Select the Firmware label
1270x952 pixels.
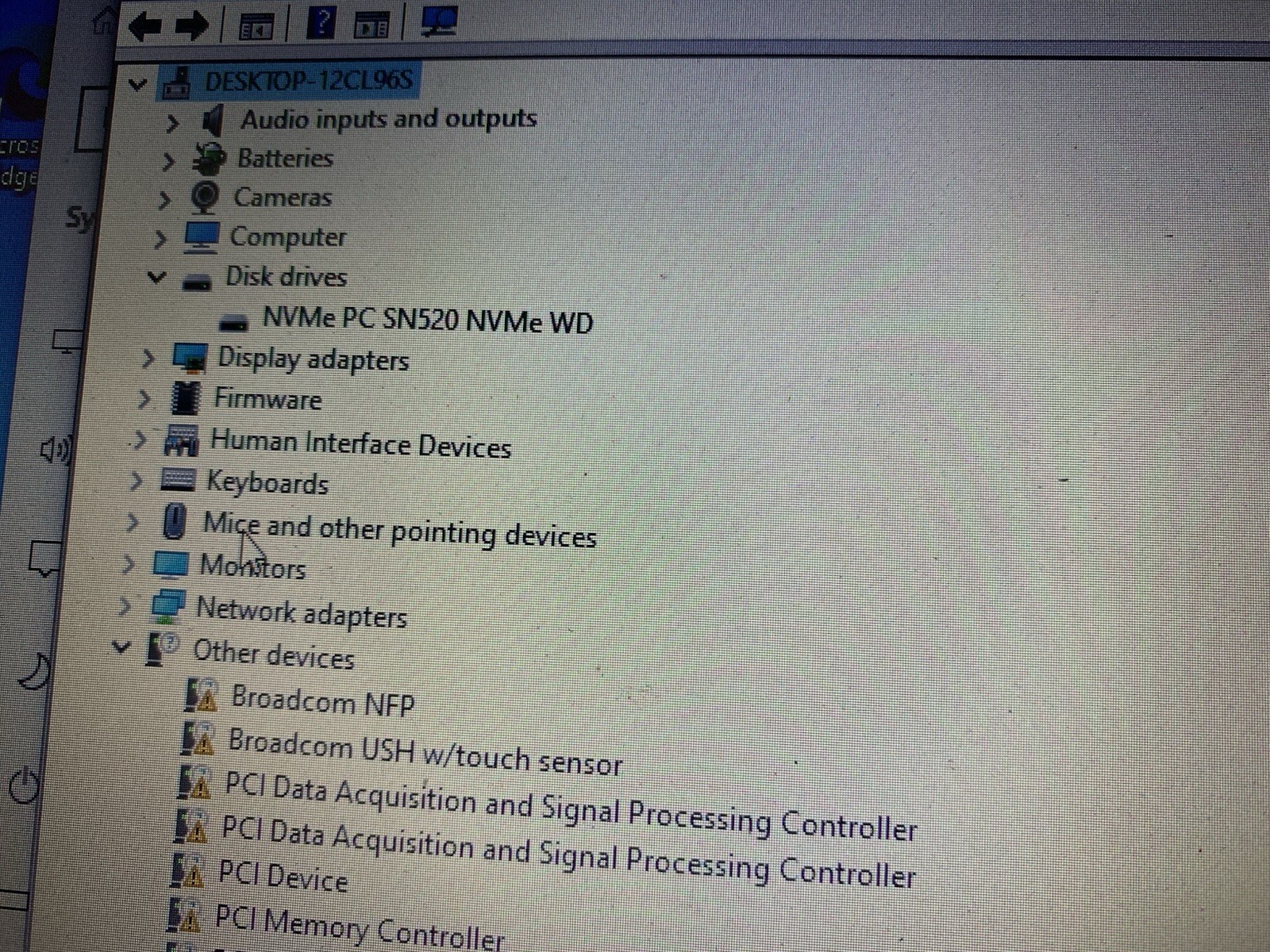point(268,398)
